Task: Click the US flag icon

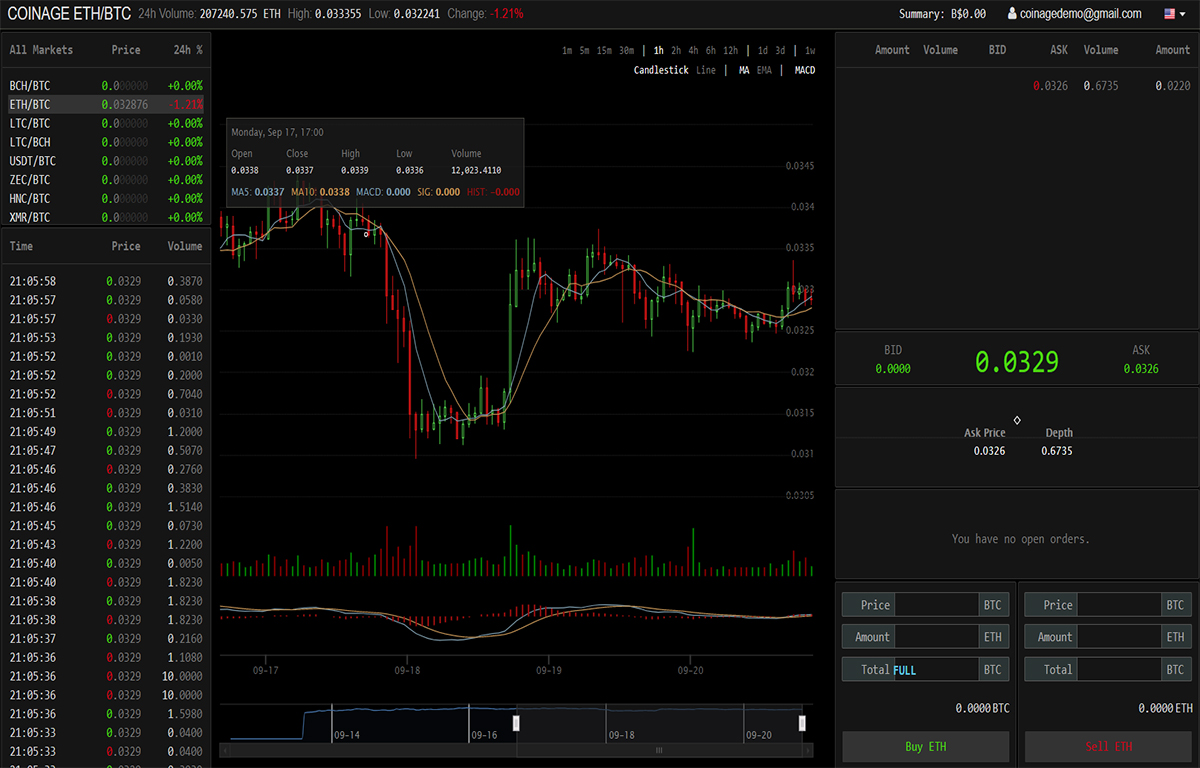Action: click(1169, 14)
